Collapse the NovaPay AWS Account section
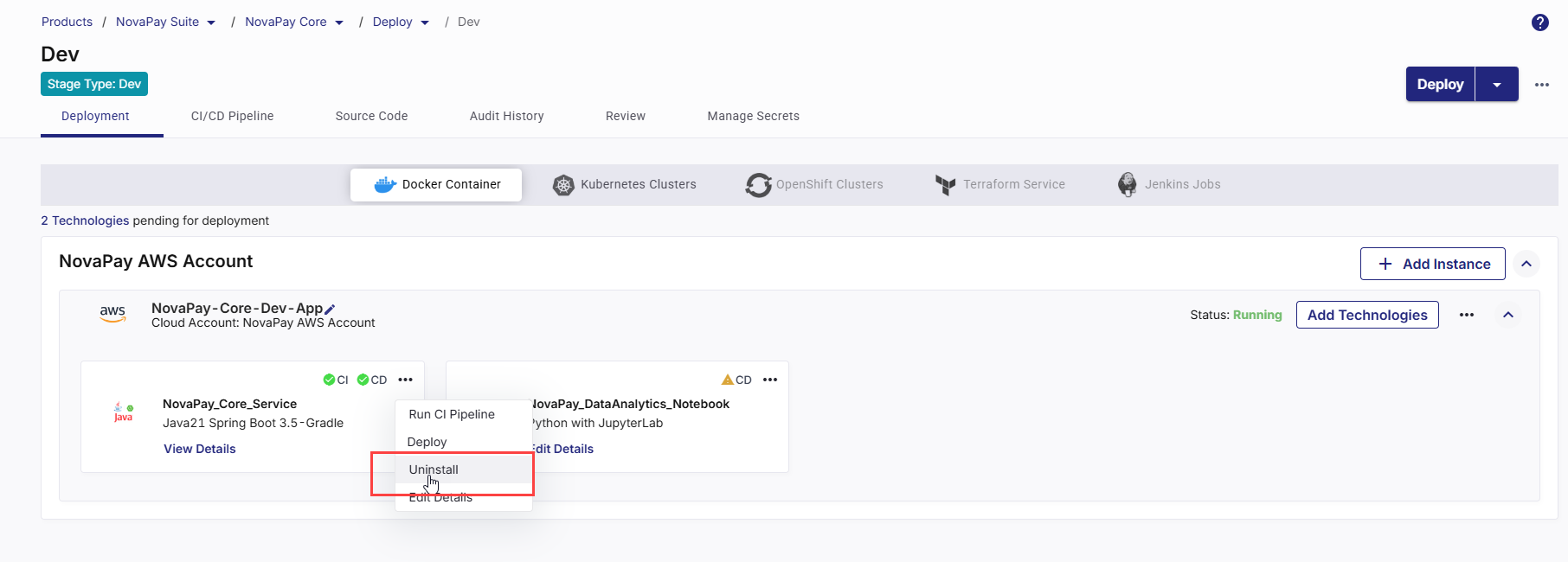This screenshot has height=562, width=1568. [1526, 264]
